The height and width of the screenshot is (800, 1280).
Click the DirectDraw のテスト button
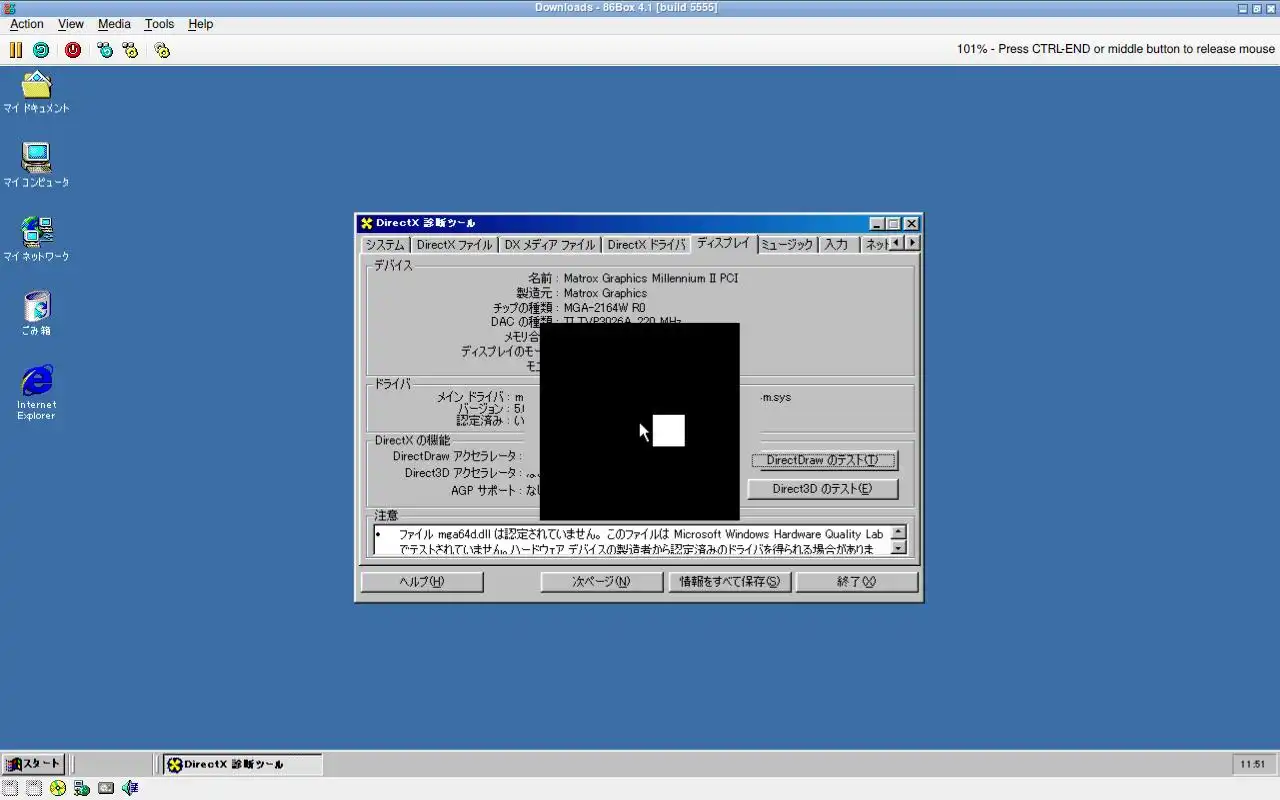(824, 460)
